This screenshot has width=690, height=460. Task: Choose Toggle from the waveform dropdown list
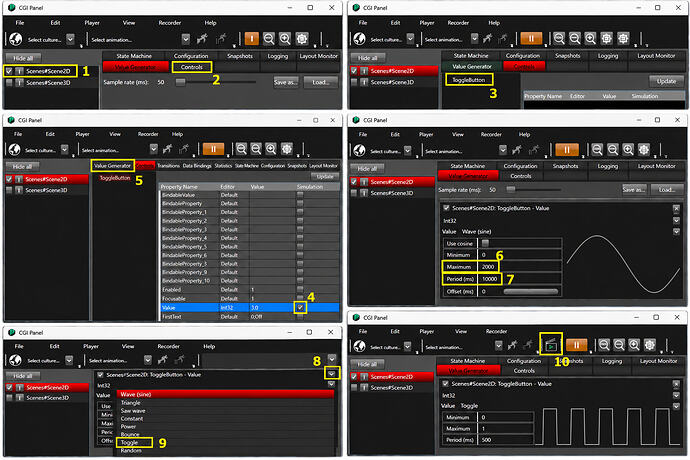(129, 442)
